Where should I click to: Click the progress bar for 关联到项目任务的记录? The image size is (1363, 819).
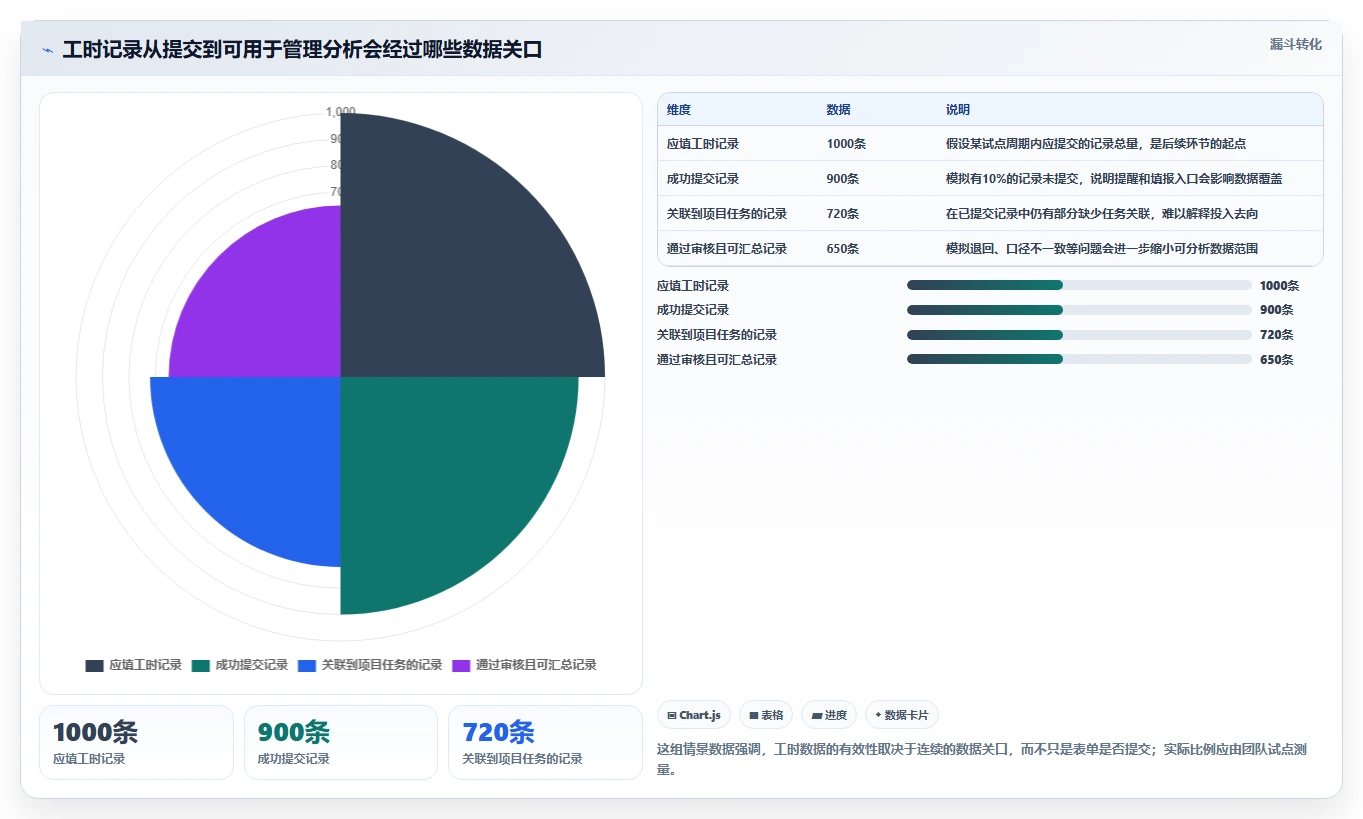point(1079,335)
